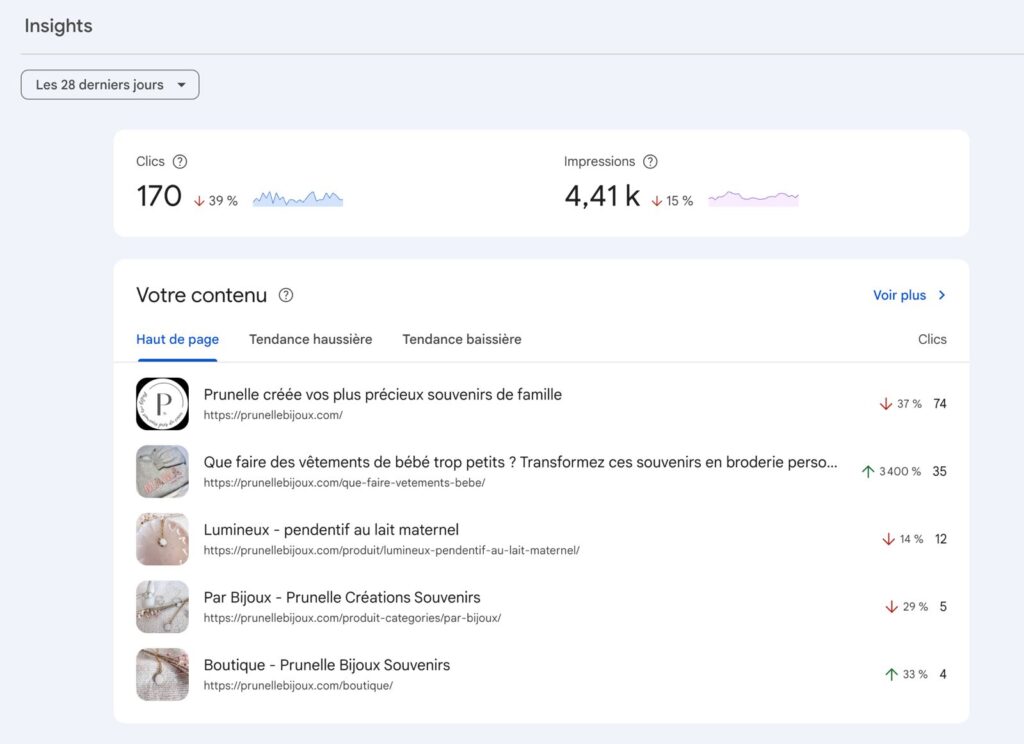Click the 39 % decrease indicator for Clics
This screenshot has width=1024, height=744.
(x=216, y=201)
